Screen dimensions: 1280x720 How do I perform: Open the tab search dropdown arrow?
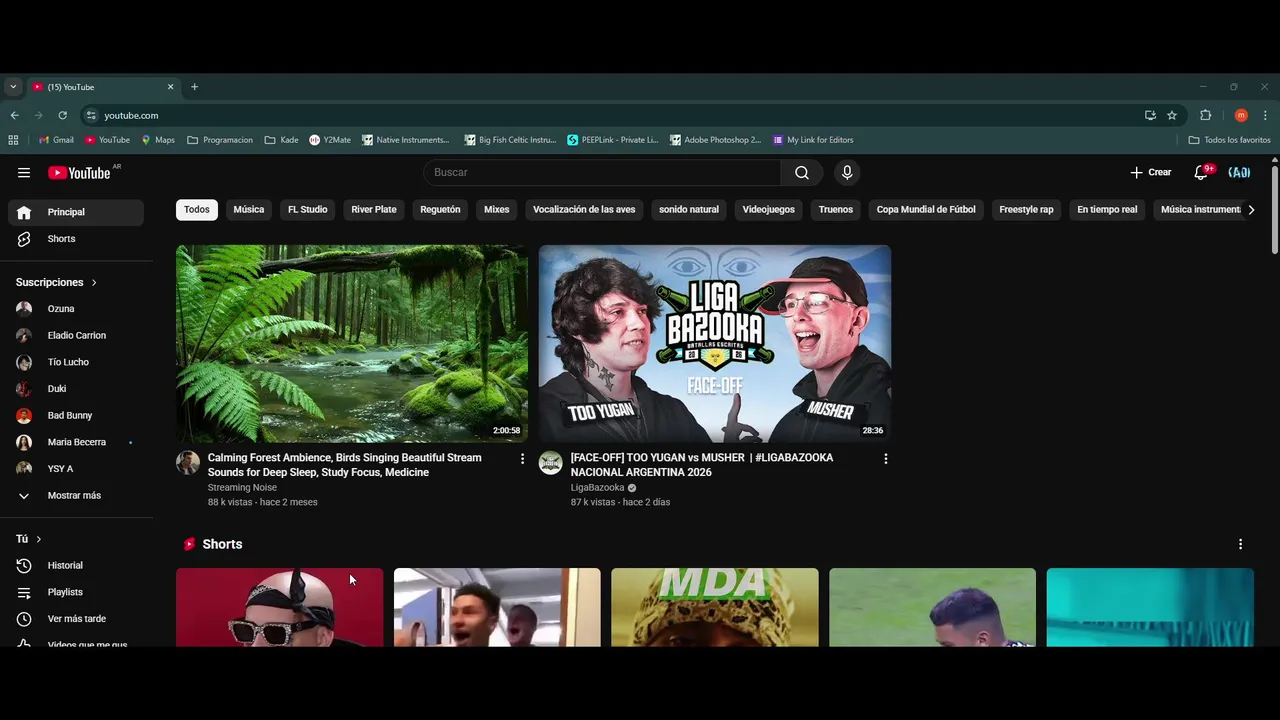[x=13, y=87]
